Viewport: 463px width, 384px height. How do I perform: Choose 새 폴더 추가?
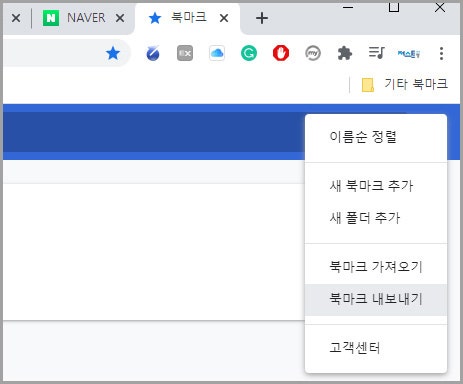376,218
